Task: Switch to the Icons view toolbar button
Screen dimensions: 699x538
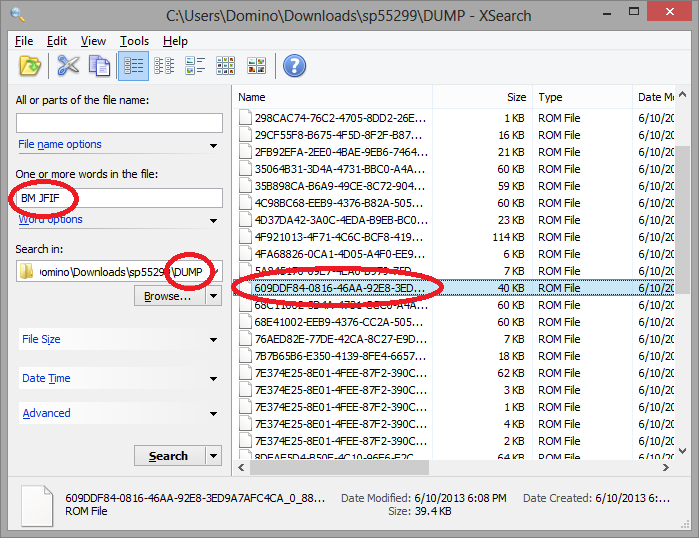Action: click(226, 66)
